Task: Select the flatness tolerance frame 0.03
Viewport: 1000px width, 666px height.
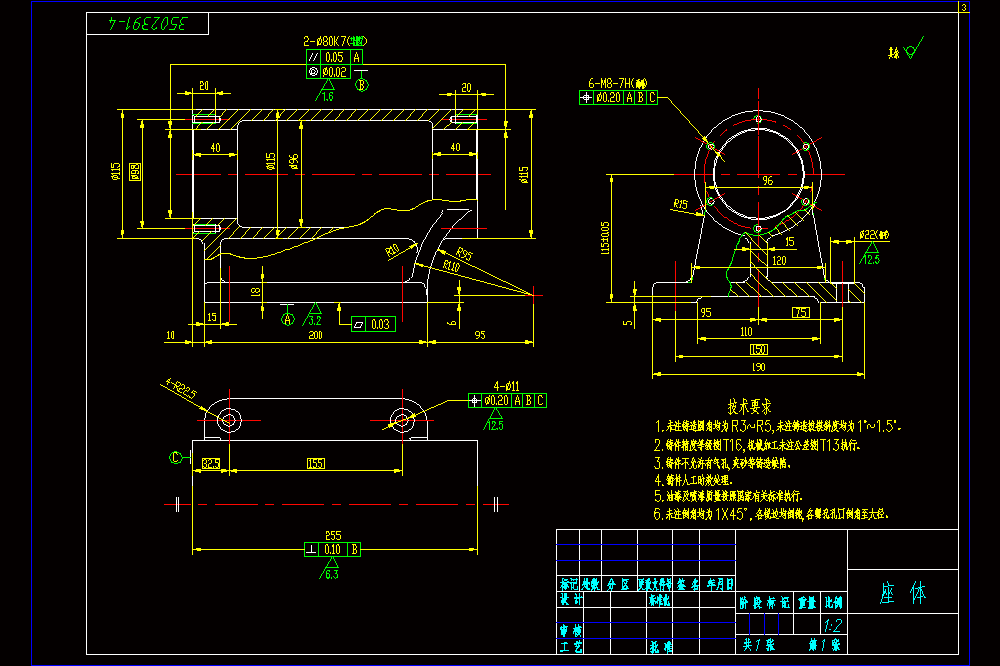Action: (374, 324)
